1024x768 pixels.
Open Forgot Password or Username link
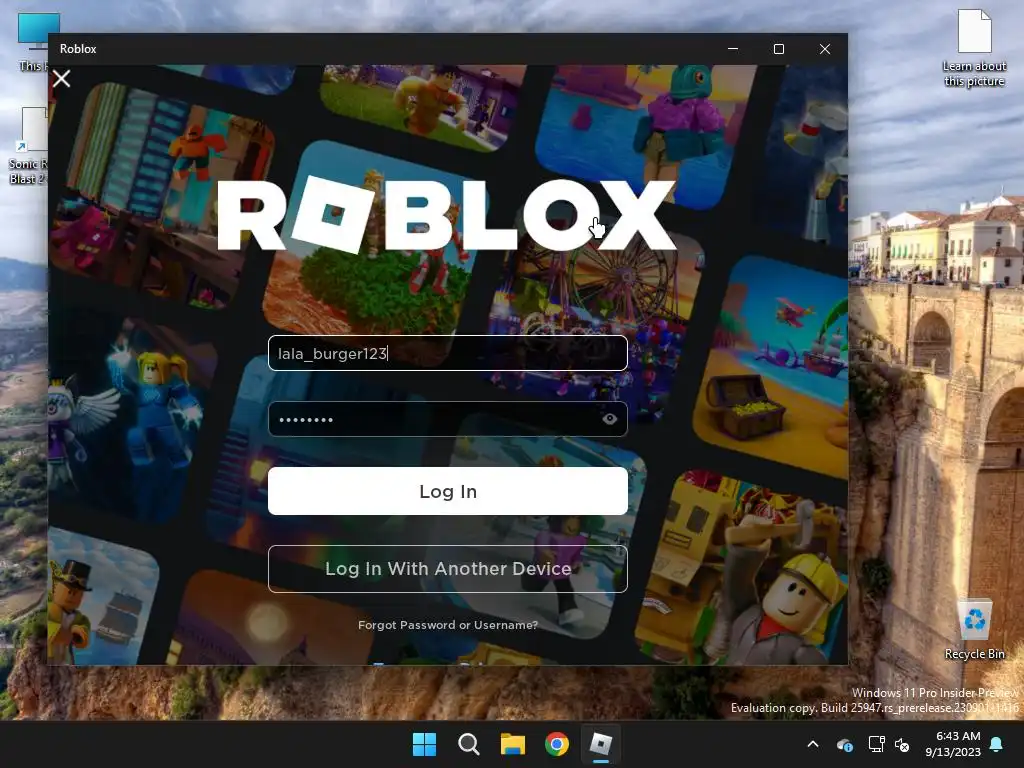click(x=447, y=625)
